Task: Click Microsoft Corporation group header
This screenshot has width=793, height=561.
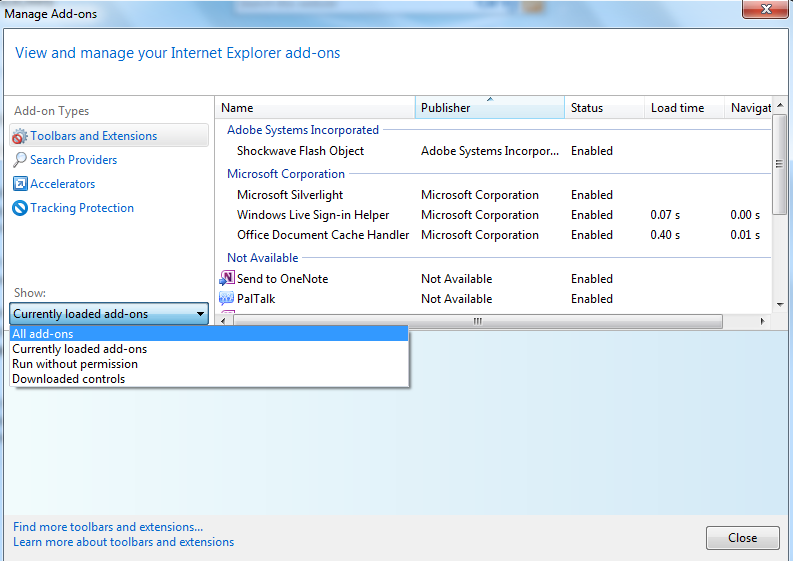Action: pyautogui.click(x=286, y=174)
